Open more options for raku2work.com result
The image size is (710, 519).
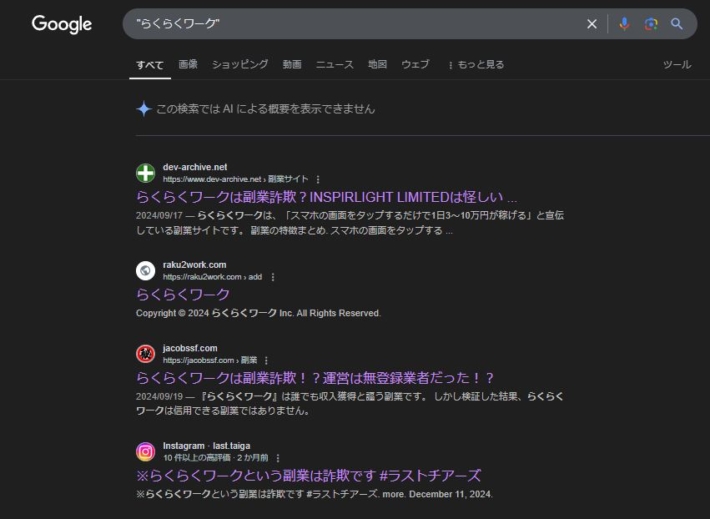273,277
